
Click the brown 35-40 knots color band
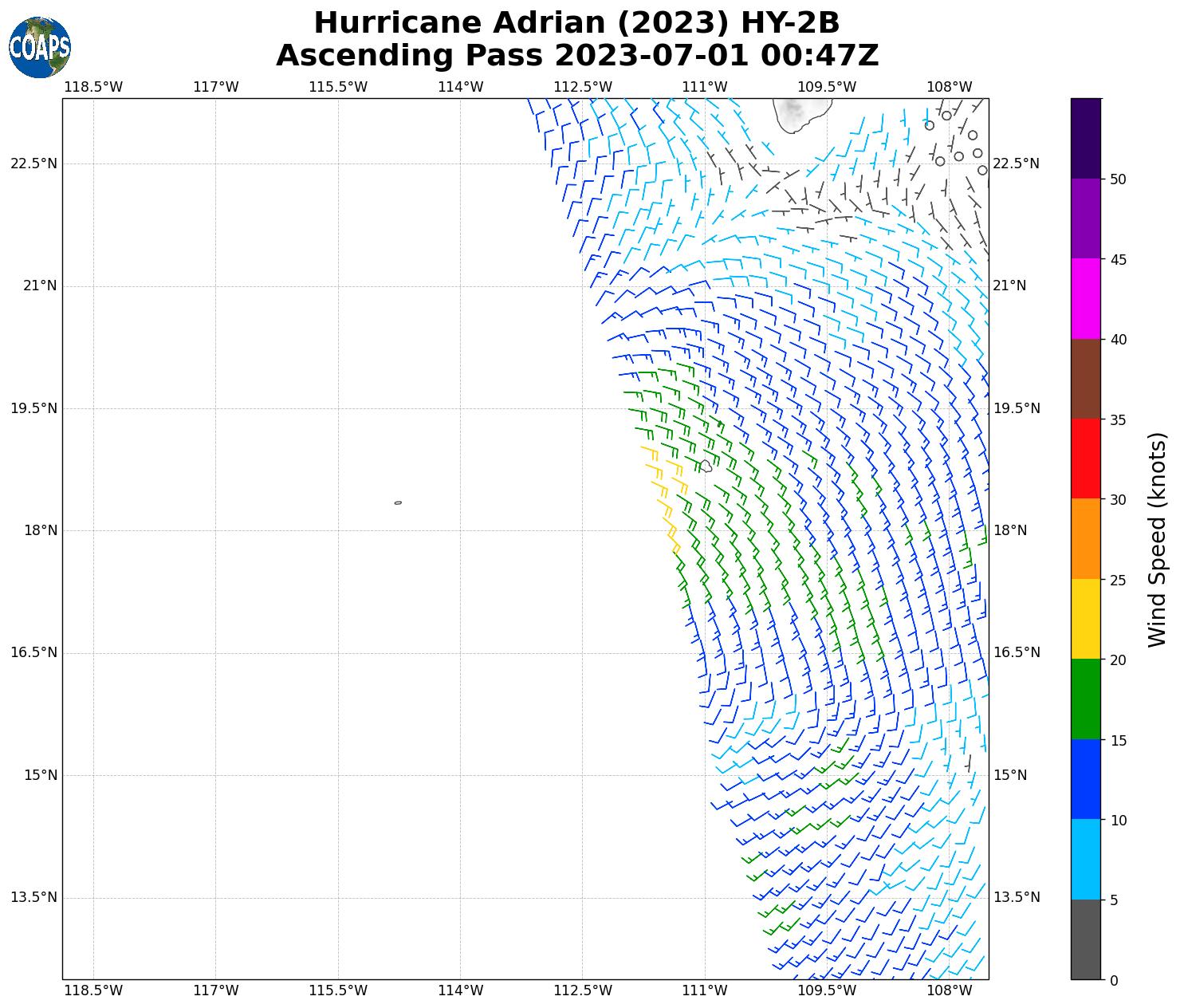(x=1085, y=379)
